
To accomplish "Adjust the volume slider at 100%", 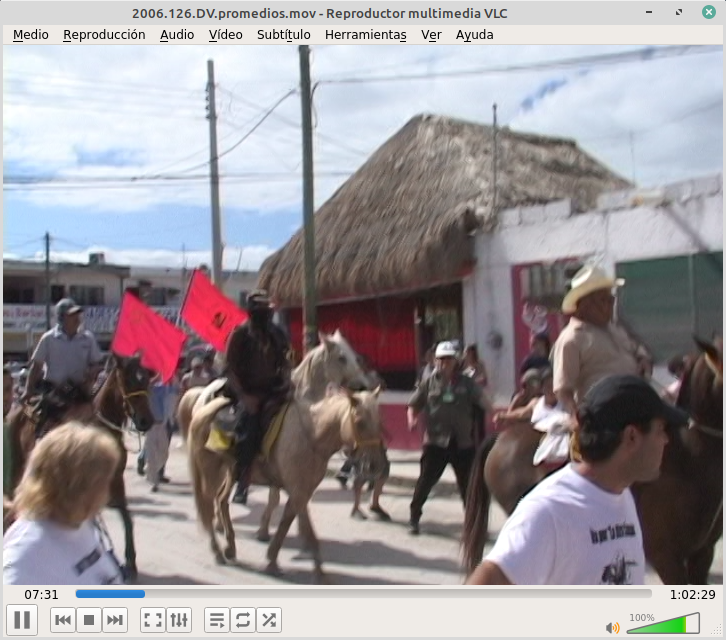I will [x=662, y=625].
